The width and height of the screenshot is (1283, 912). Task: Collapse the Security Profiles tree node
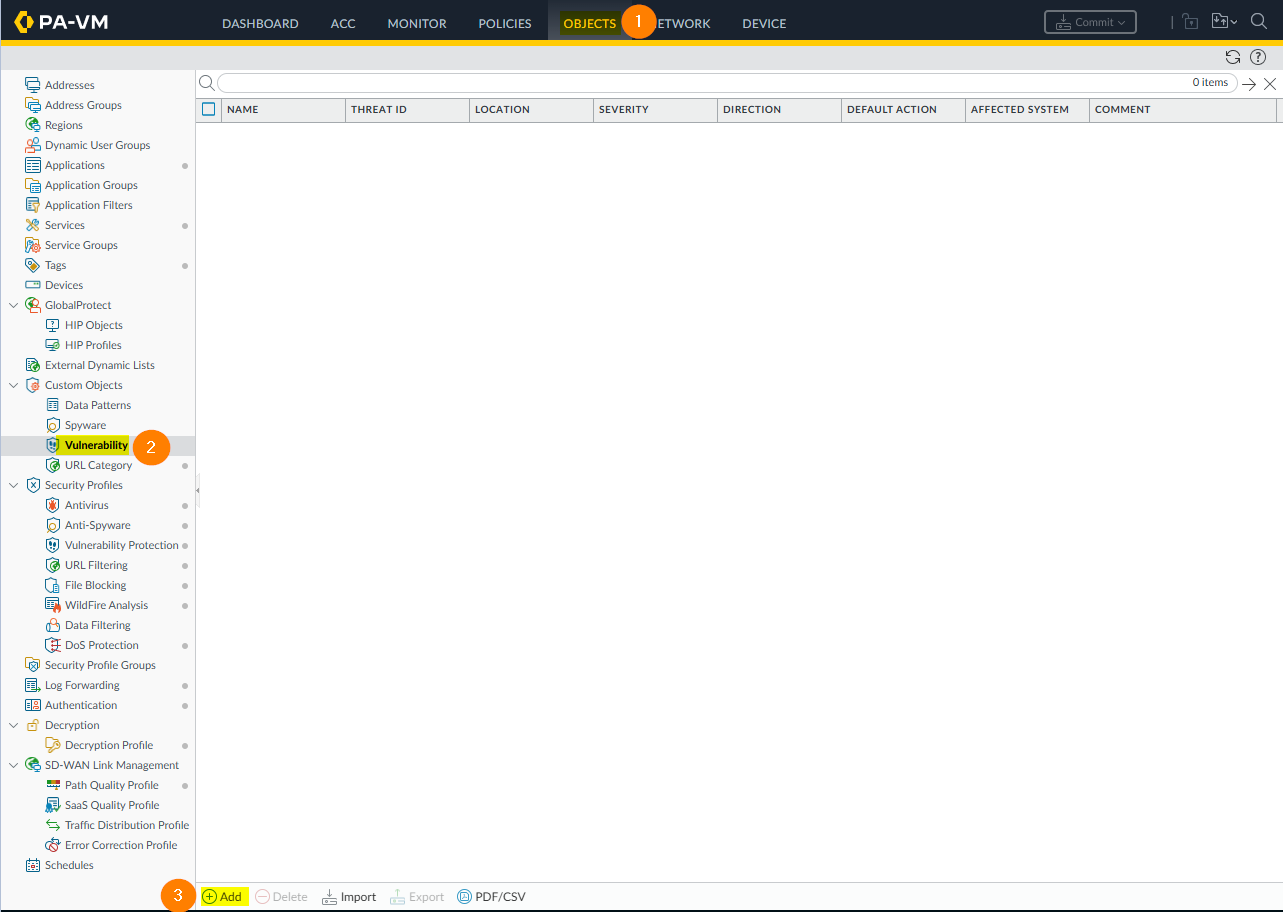coord(13,485)
